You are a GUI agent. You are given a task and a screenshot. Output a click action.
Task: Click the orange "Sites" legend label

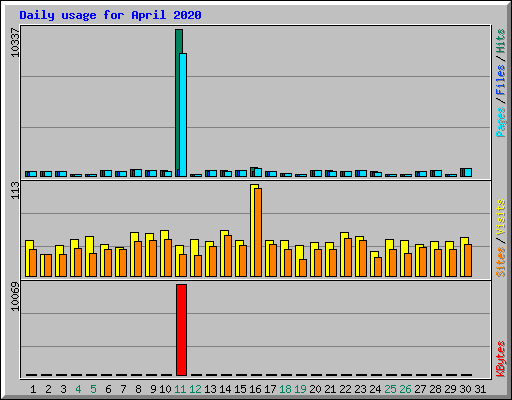[501, 262]
